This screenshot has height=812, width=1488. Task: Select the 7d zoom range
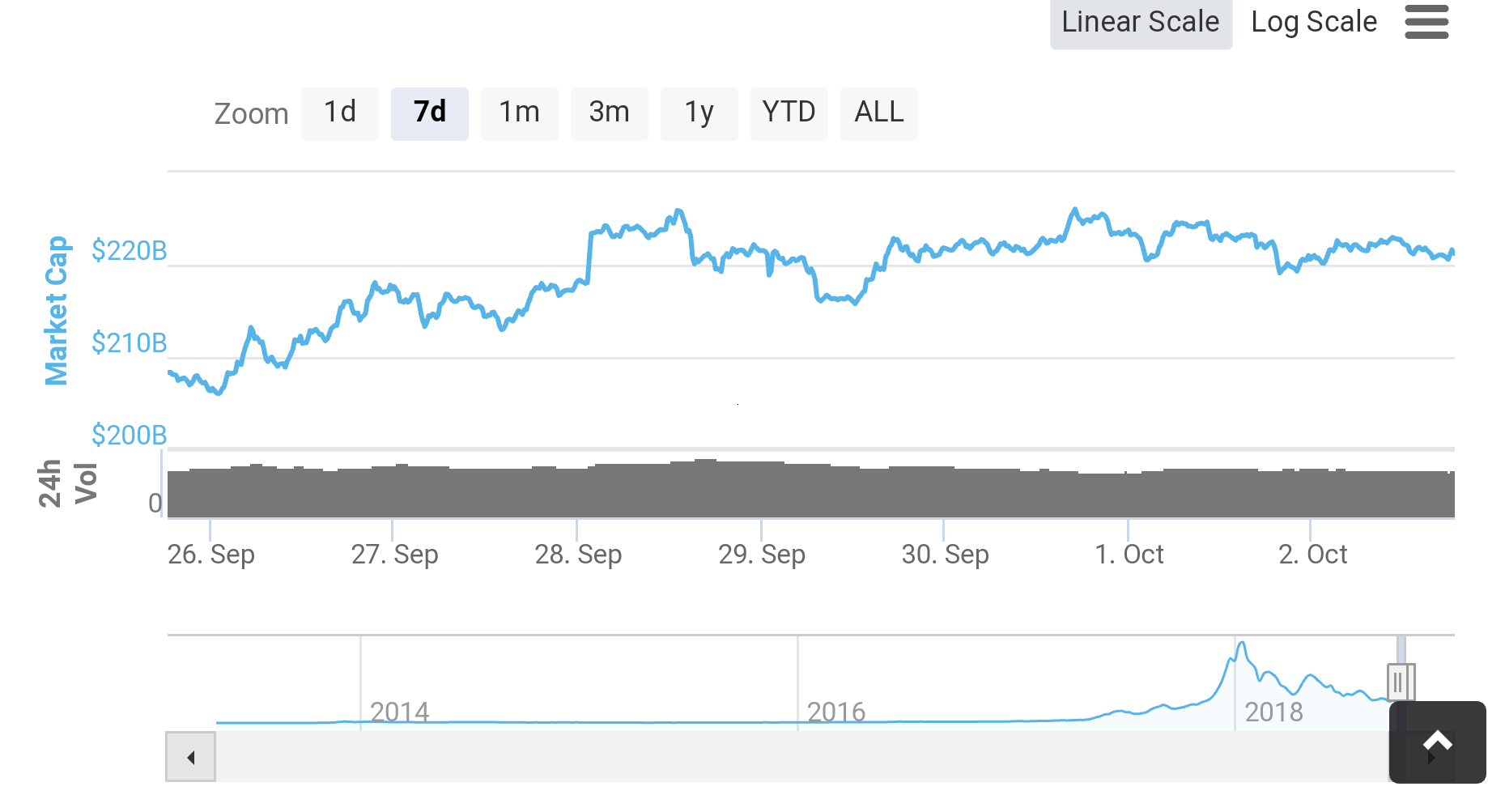pyautogui.click(x=430, y=113)
